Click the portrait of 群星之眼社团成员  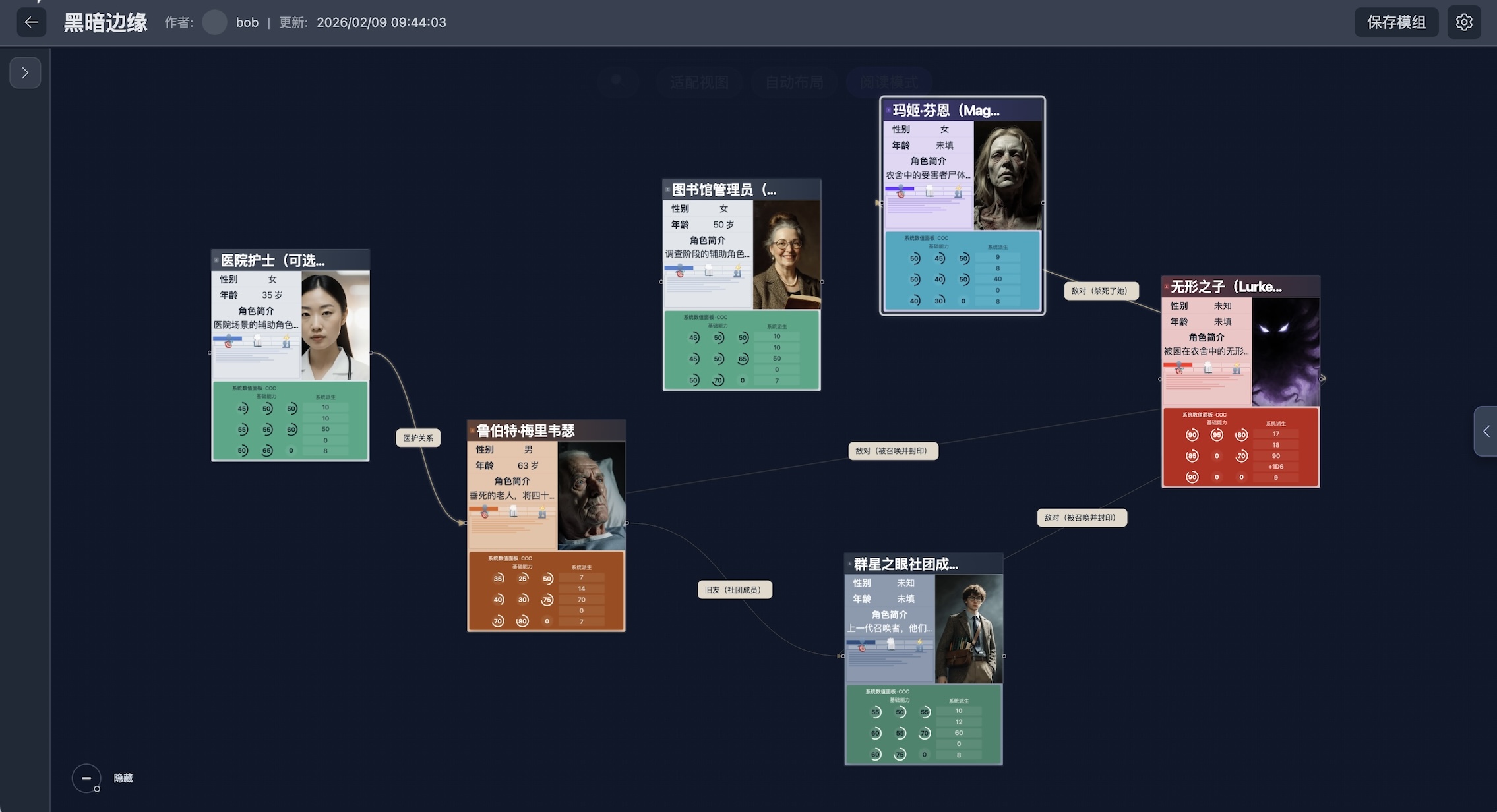(969, 629)
